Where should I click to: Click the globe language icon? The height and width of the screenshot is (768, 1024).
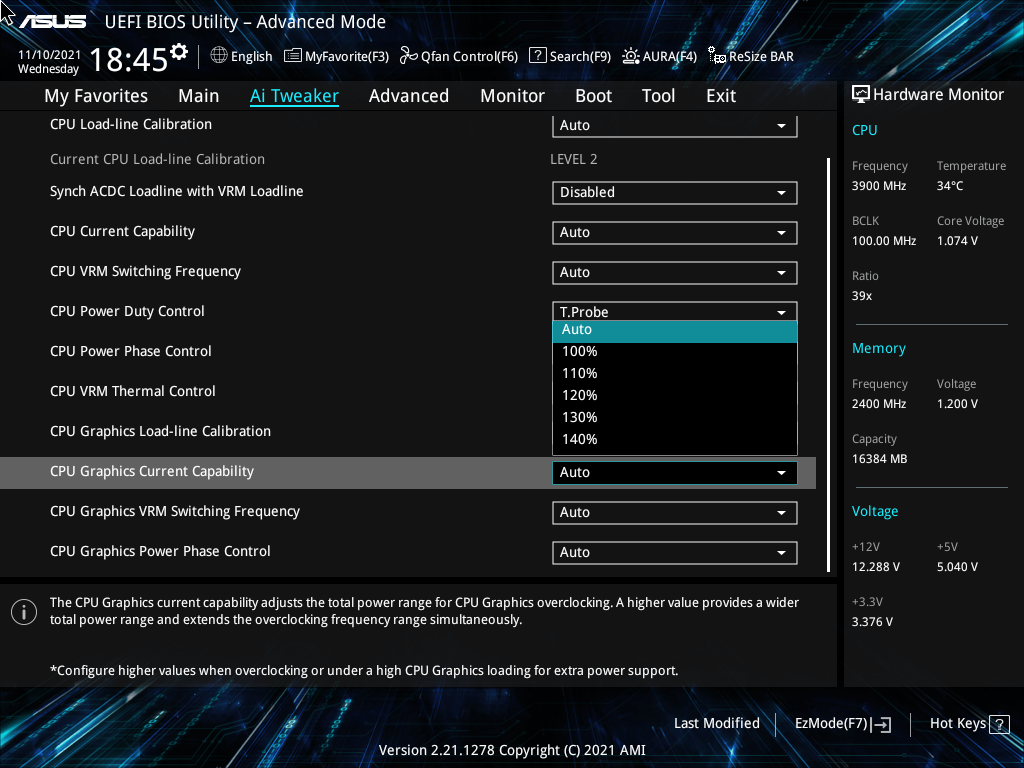click(x=219, y=56)
